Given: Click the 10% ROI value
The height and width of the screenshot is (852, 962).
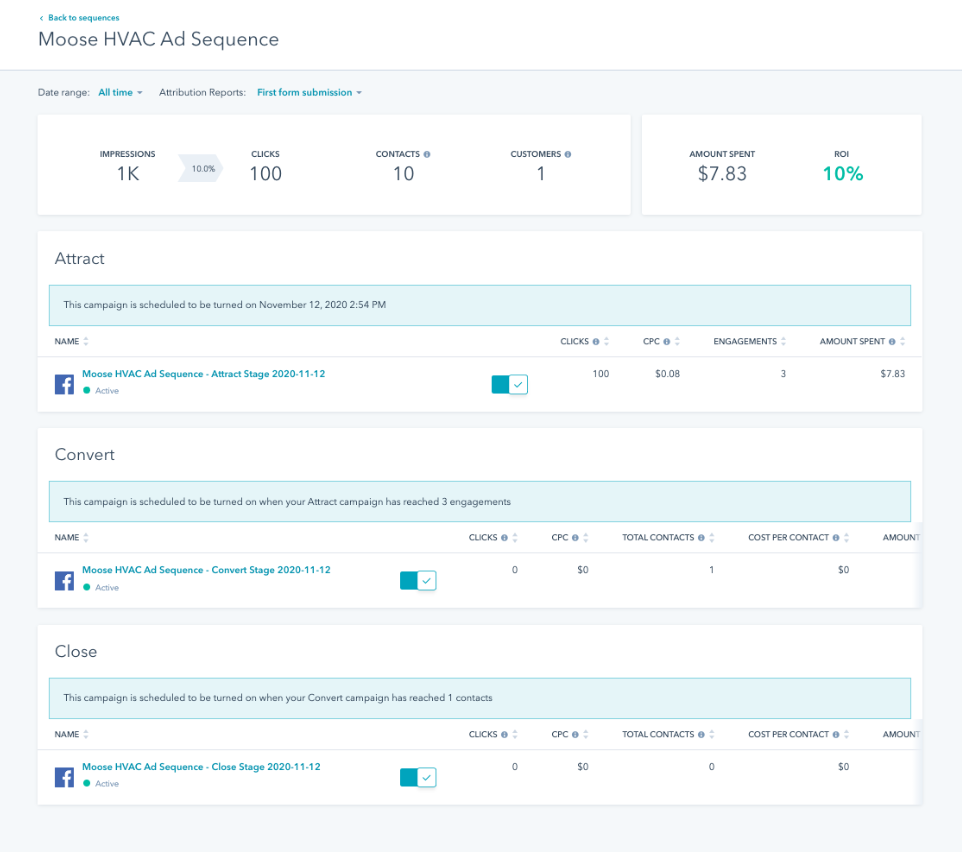Looking at the screenshot, I should pos(842,174).
